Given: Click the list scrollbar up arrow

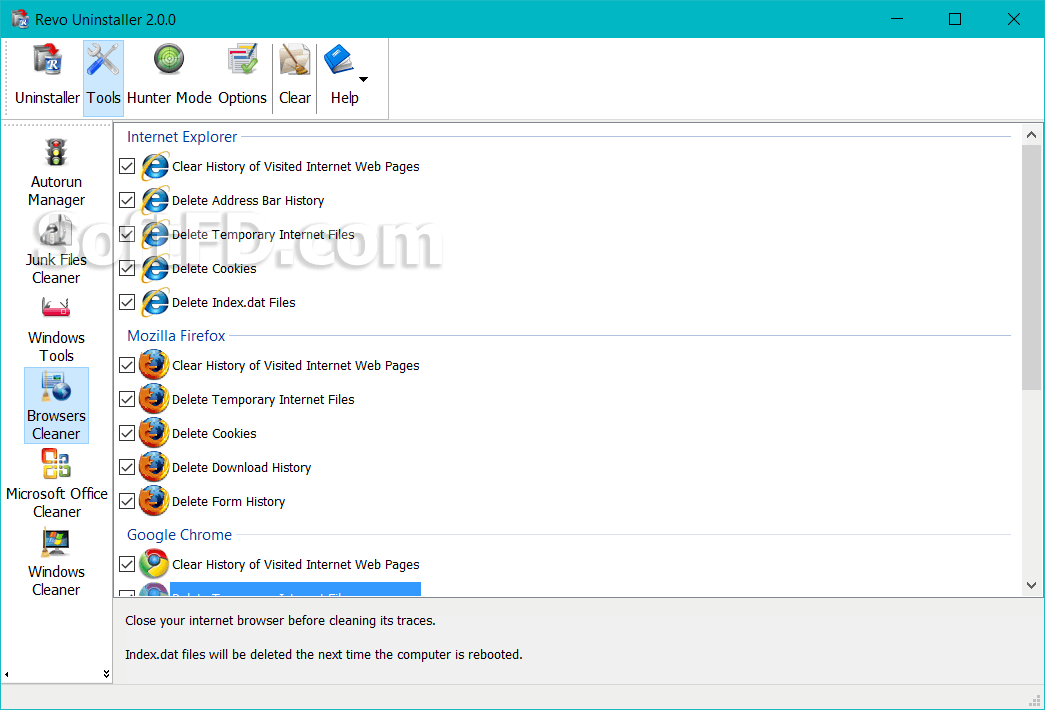Looking at the screenshot, I should [1031, 135].
